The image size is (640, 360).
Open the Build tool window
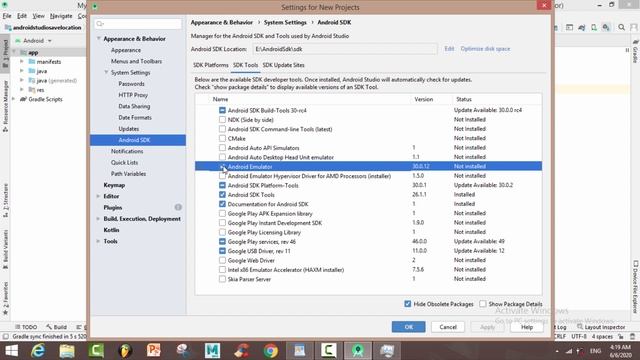click(56, 327)
